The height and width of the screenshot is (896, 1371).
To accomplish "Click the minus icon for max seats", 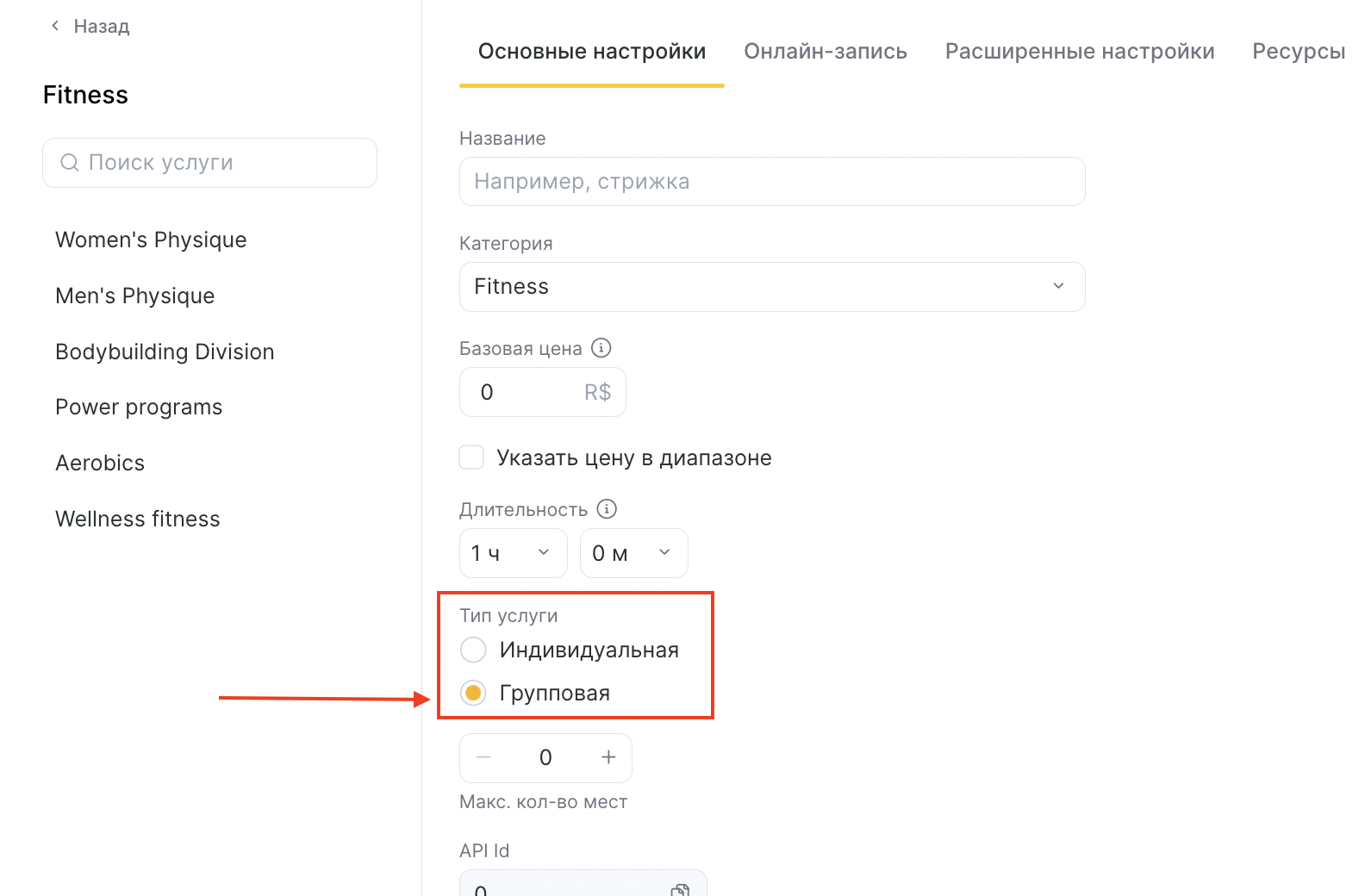I will tap(483, 757).
